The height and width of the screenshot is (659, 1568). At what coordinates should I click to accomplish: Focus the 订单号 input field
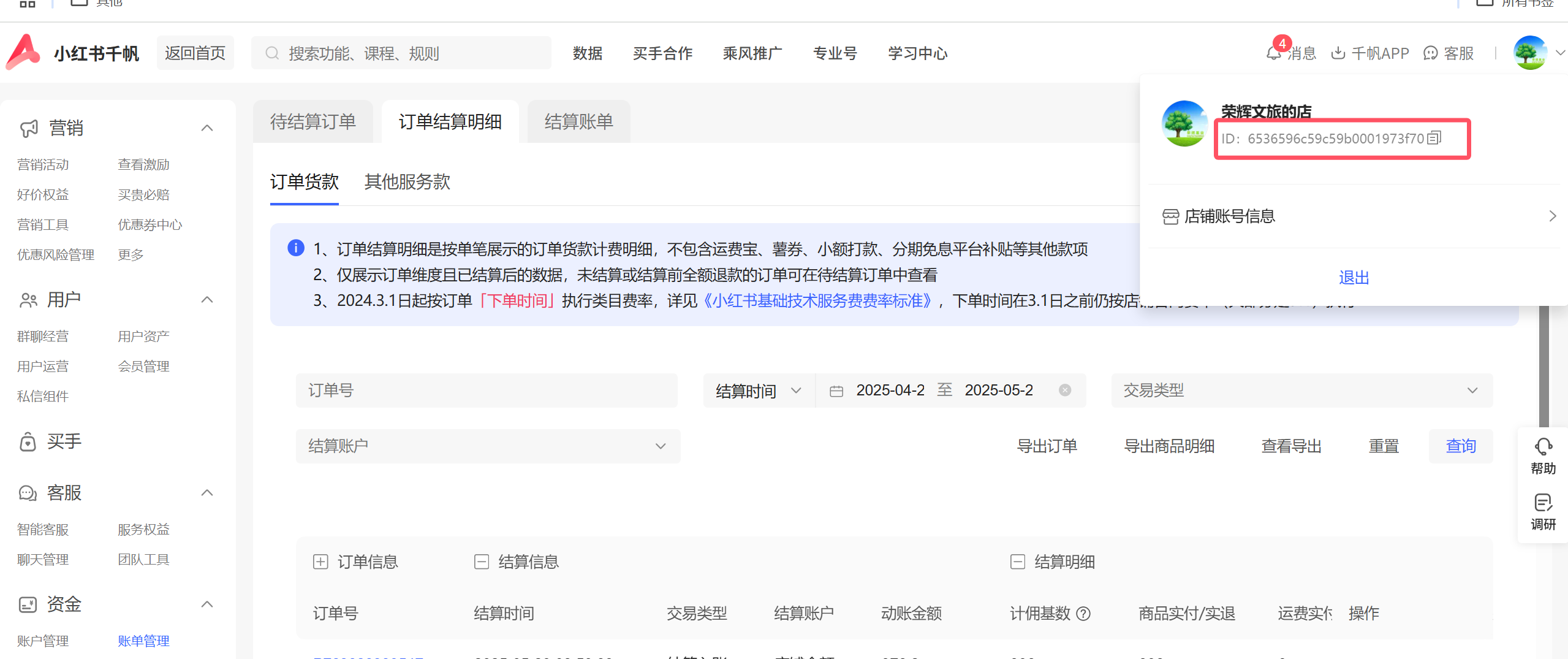(x=487, y=390)
